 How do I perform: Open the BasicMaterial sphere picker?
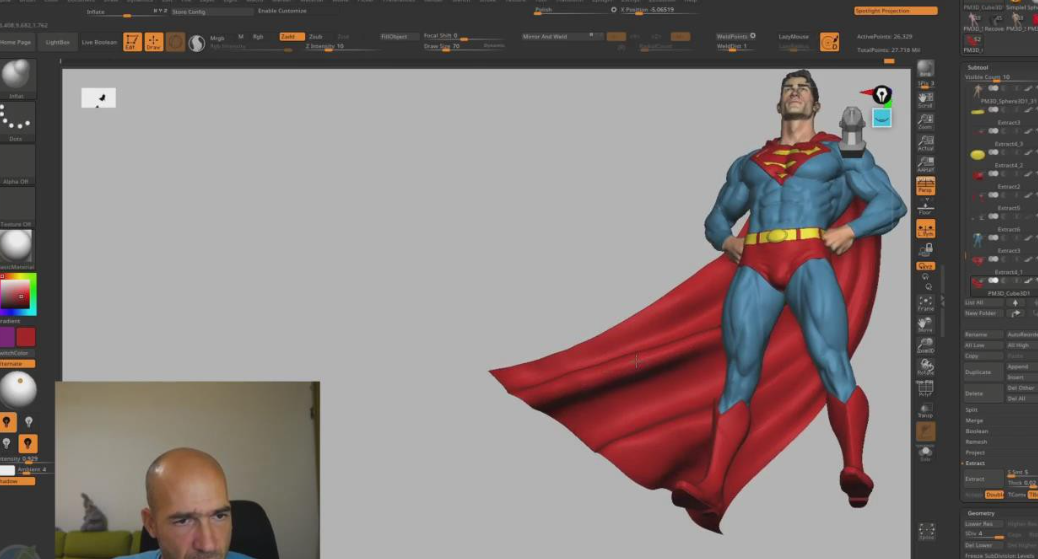pos(17,249)
